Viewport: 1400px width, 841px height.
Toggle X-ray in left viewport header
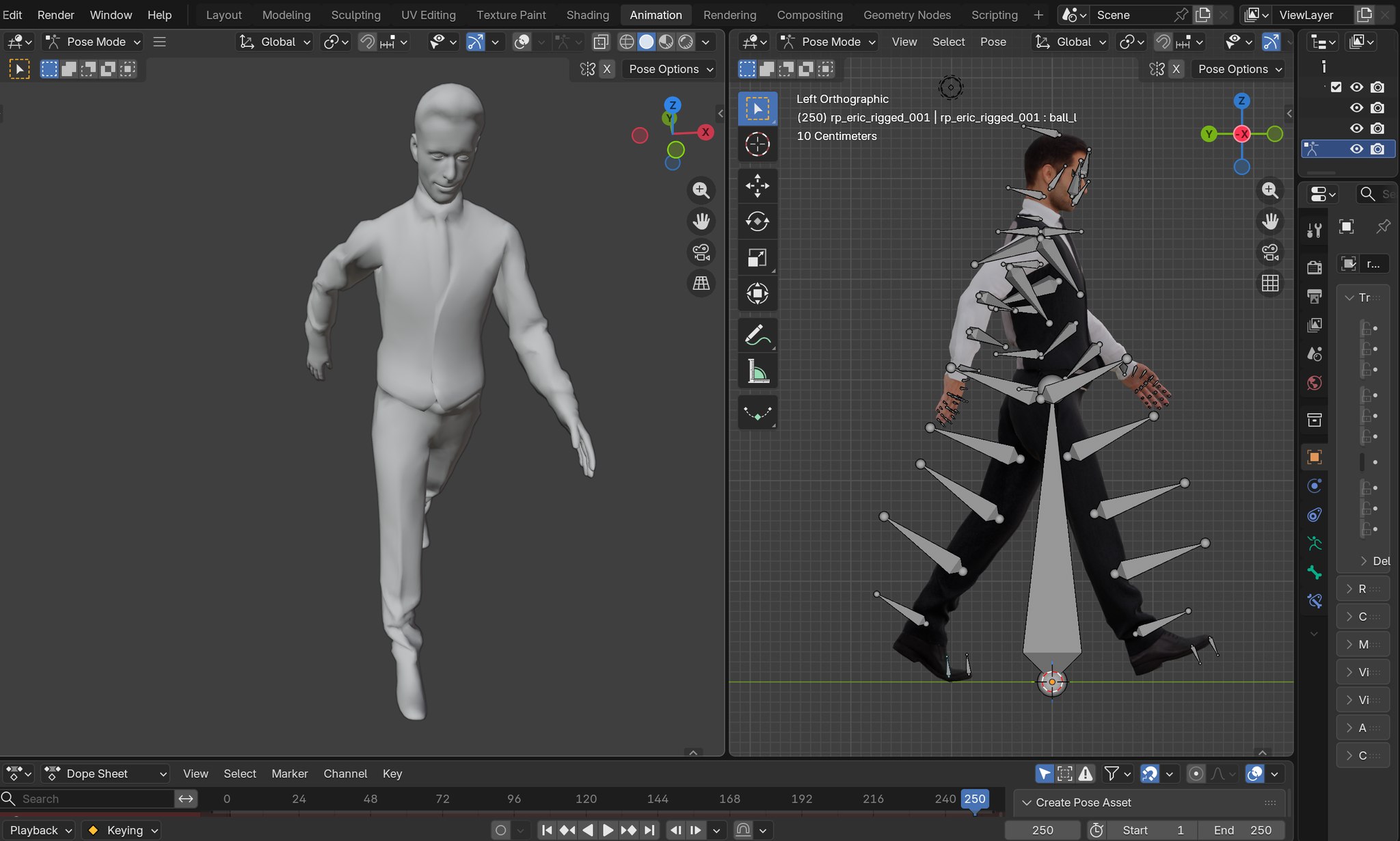pyautogui.click(x=601, y=42)
